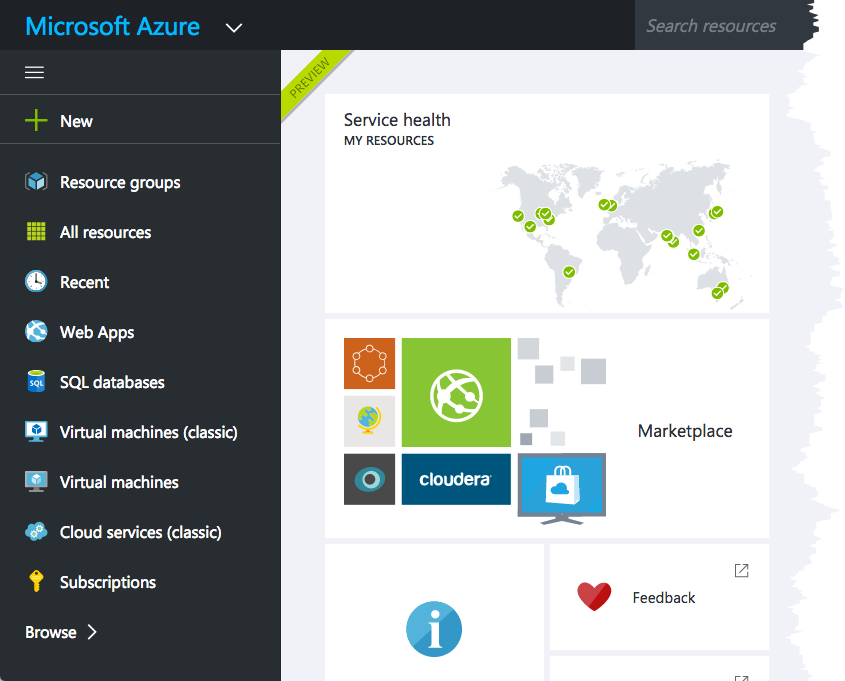Click the Search resources field
This screenshot has width=845, height=681.
click(719, 25)
